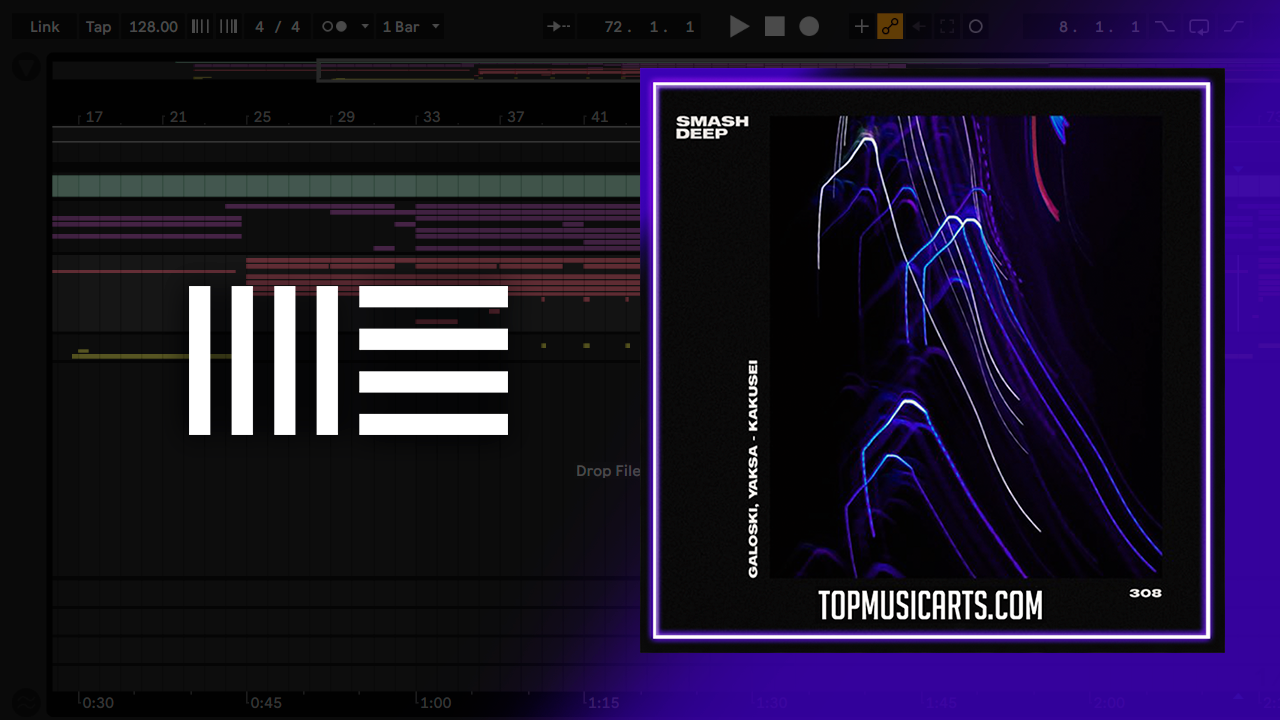Toggle the orange Automation Arm button
The height and width of the screenshot is (720, 1280).
click(x=890, y=27)
